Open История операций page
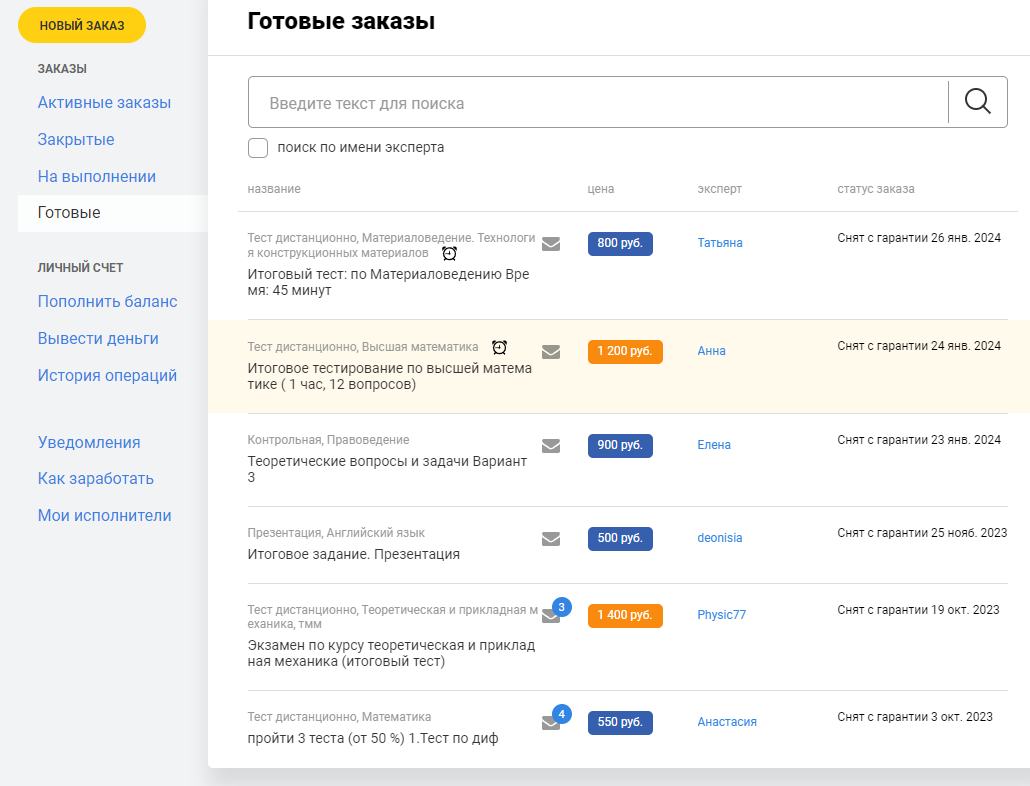The width and height of the screenshot is (1030, 786). coord(107,375)
